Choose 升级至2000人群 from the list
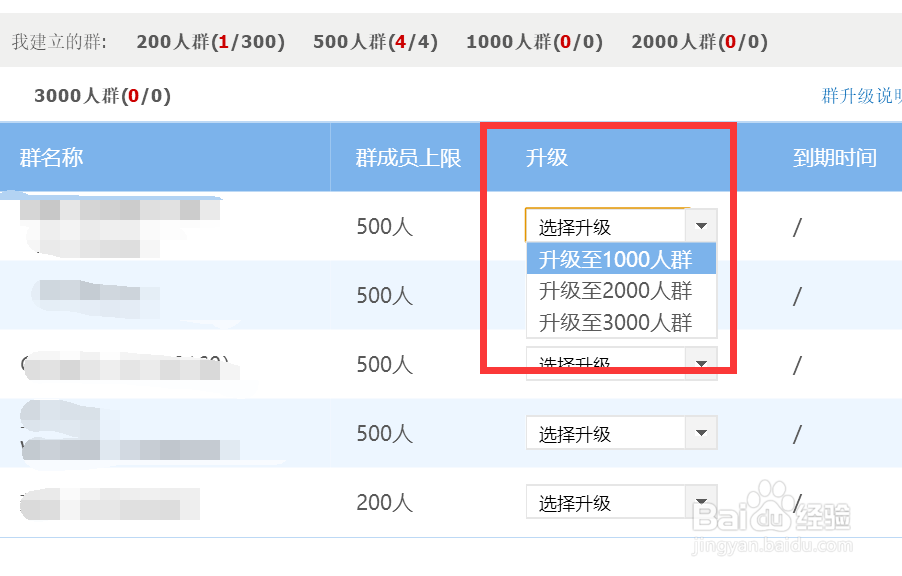The image size is (902, 576). 615,291
